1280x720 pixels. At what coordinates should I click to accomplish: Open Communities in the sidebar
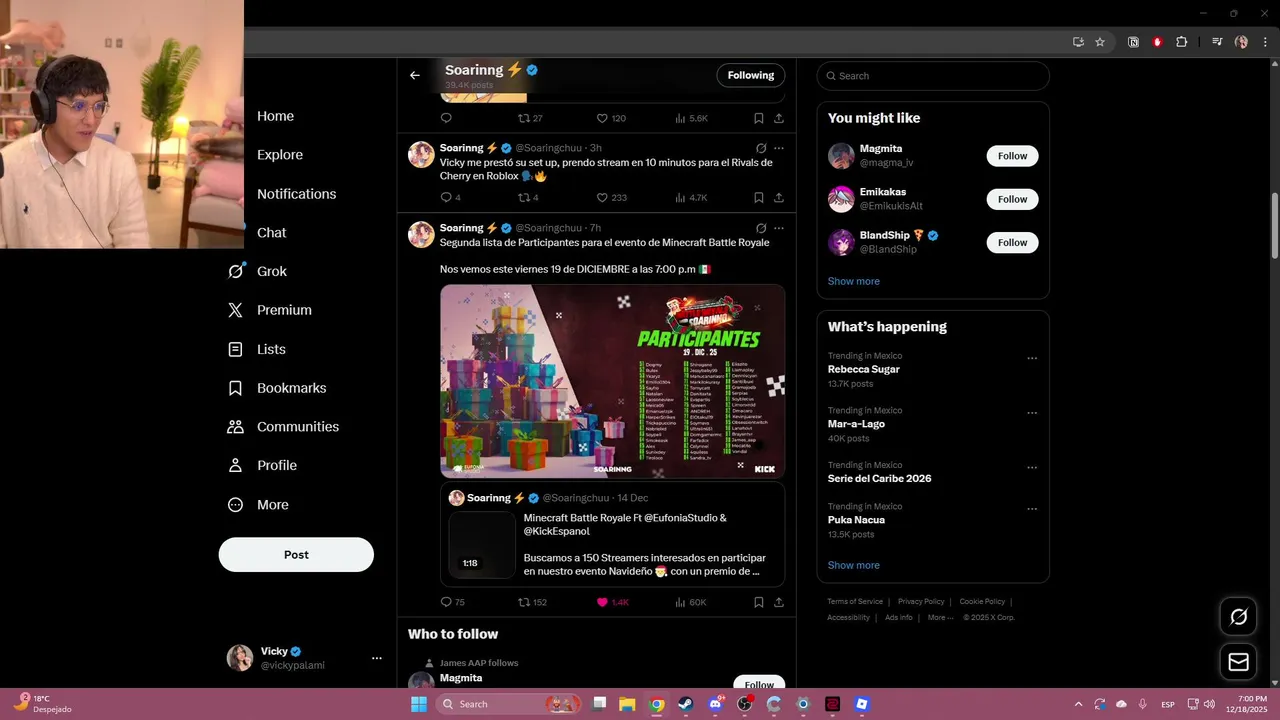pyautogui.click(x=283, y=426)
